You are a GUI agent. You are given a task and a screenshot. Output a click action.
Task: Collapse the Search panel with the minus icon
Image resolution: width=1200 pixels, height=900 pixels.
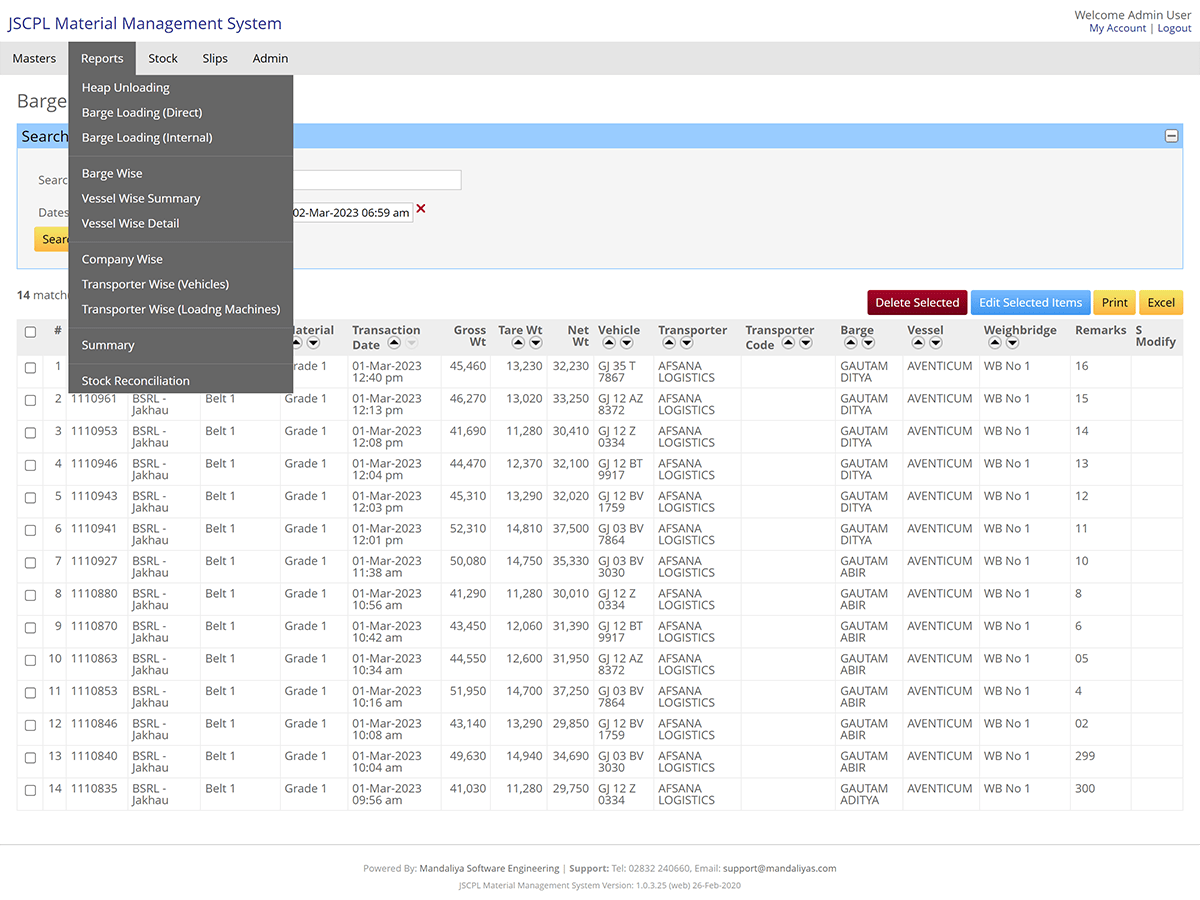(x=1170, y=135)
